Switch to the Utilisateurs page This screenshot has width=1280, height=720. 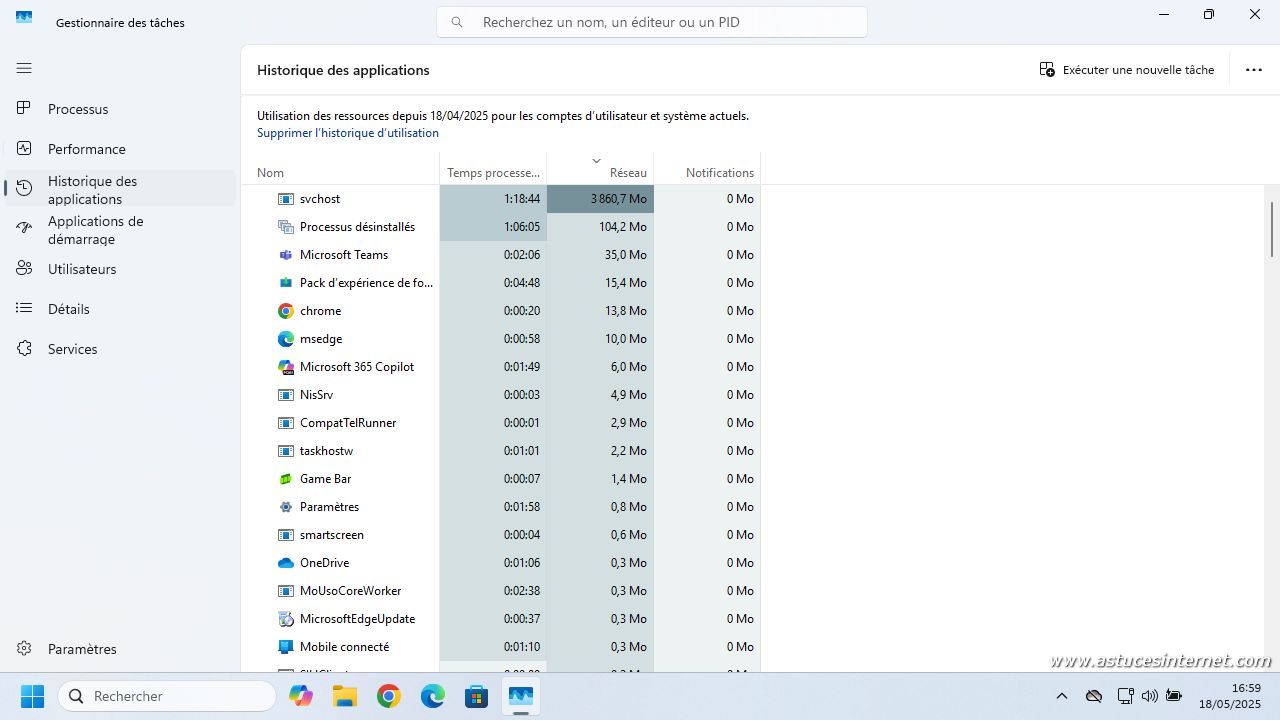pos(120,269)
